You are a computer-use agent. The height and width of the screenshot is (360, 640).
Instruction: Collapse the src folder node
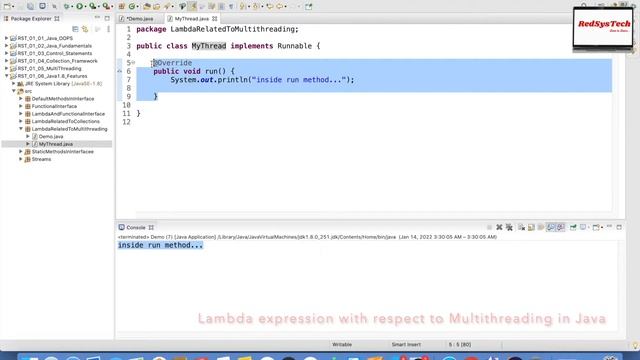click(13, 91)
